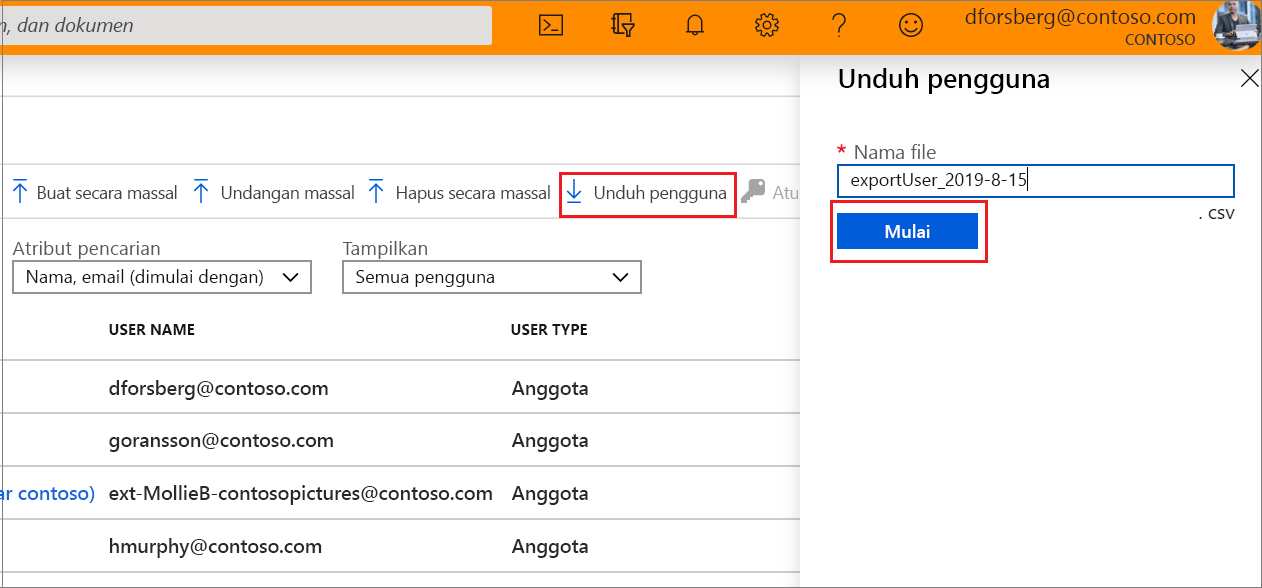Close the Unduh pengguna panel
The image size is (1262, 588).
tap(1249, 77)
